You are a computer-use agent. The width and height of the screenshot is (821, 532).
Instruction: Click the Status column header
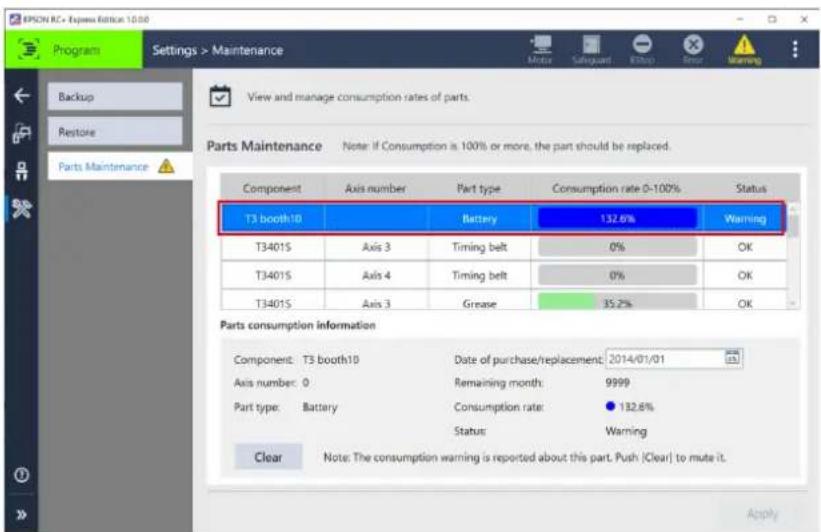[x=751, y=188]
